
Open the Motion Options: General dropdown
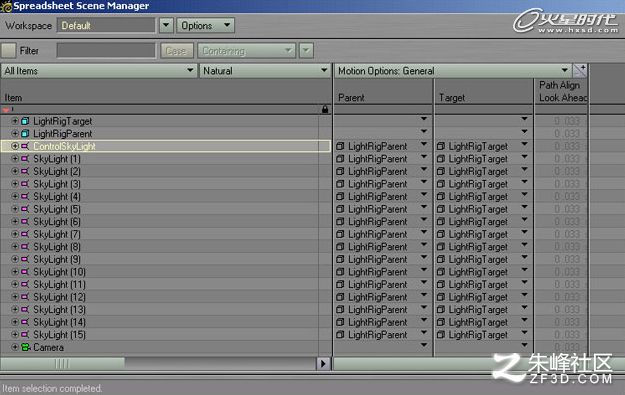[453, 71]
